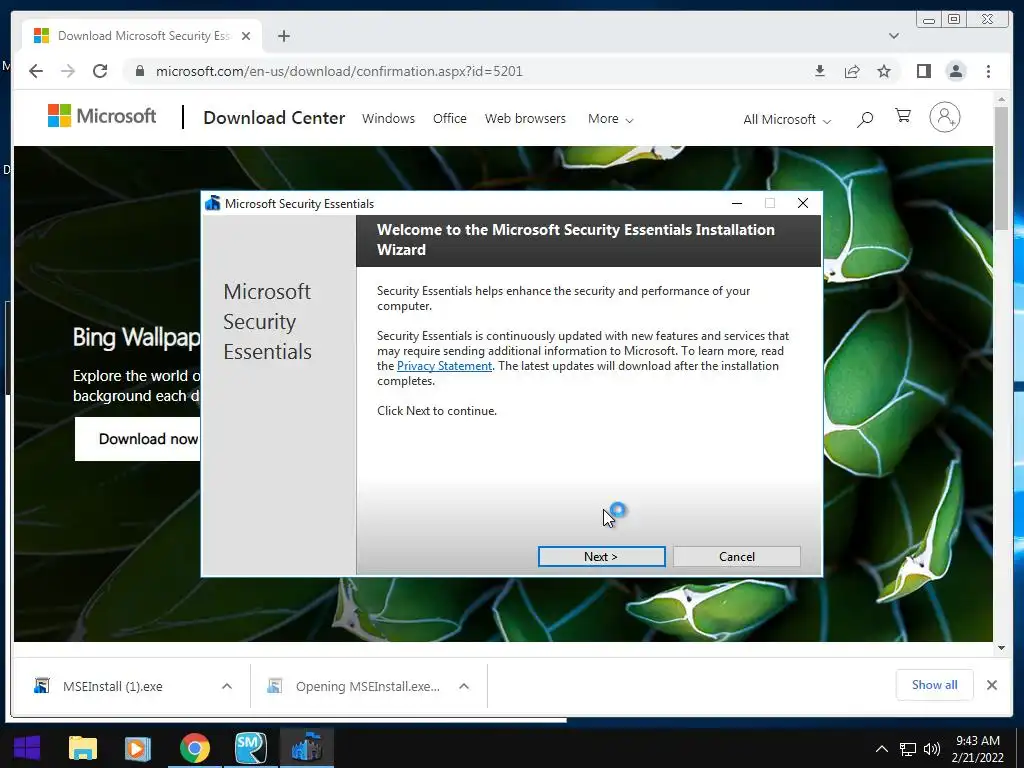Image resolution: width=1024 pixels, height=768 pixels.
Task: Open Web browsers menu item
Action: coord(525,119)
